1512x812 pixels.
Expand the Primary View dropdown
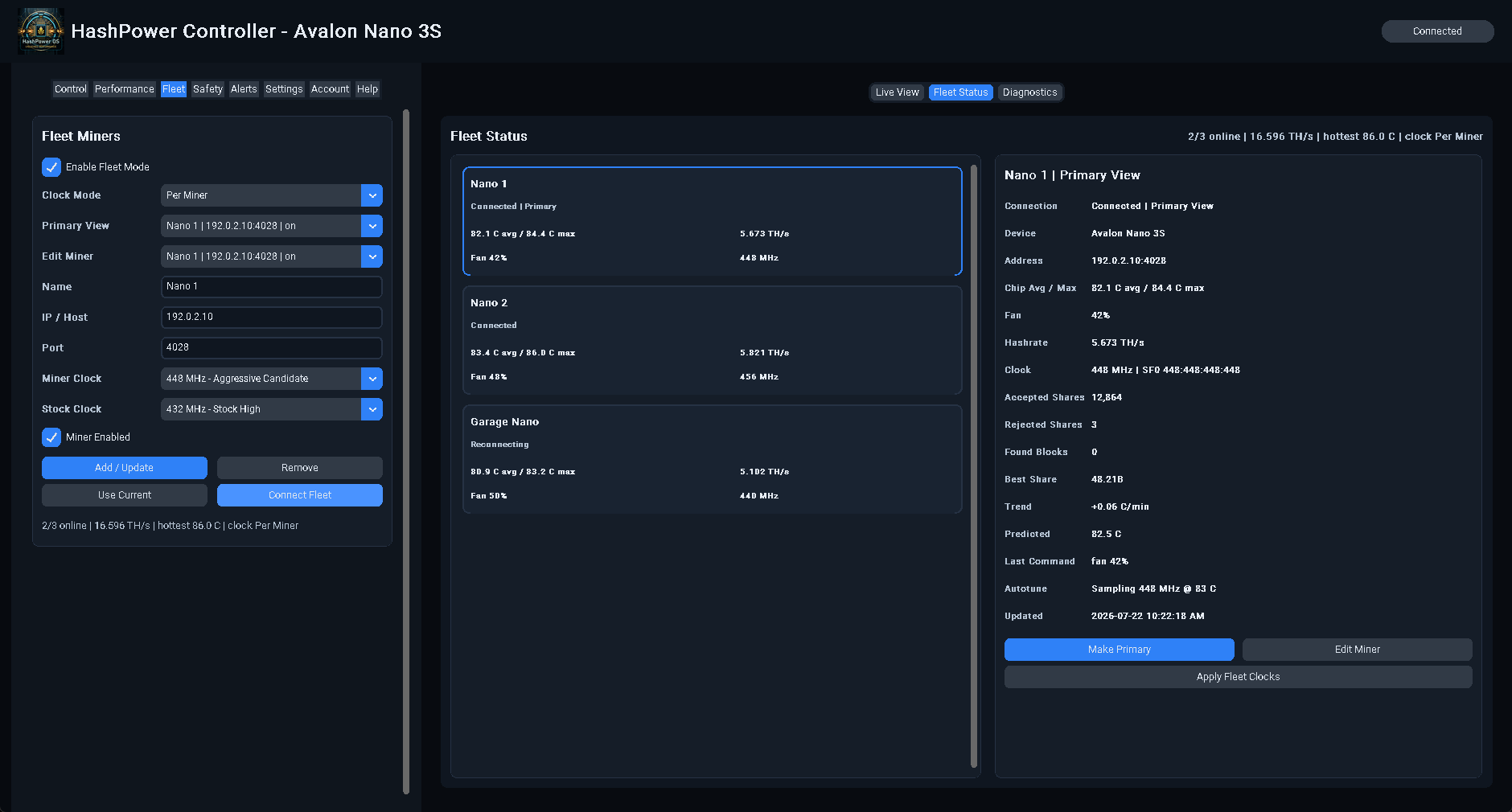(272, 226)
